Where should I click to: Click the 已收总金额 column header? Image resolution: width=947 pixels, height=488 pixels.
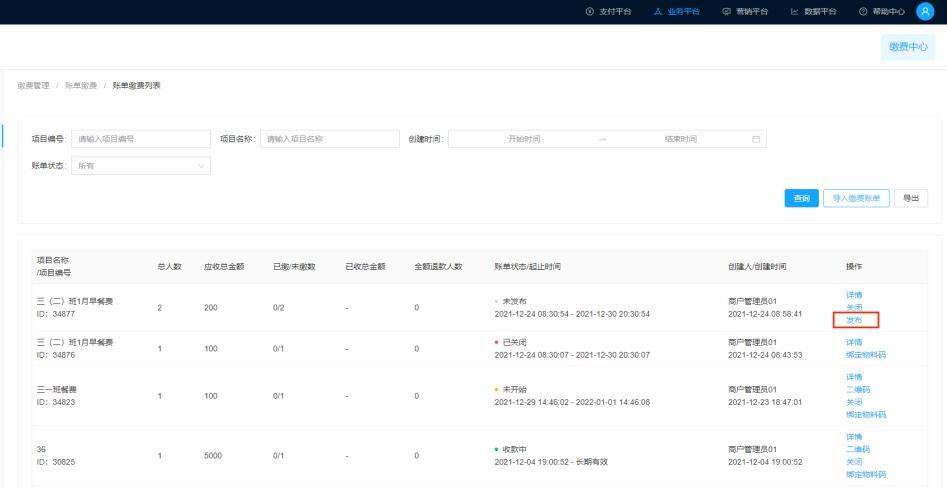point(365,266)
